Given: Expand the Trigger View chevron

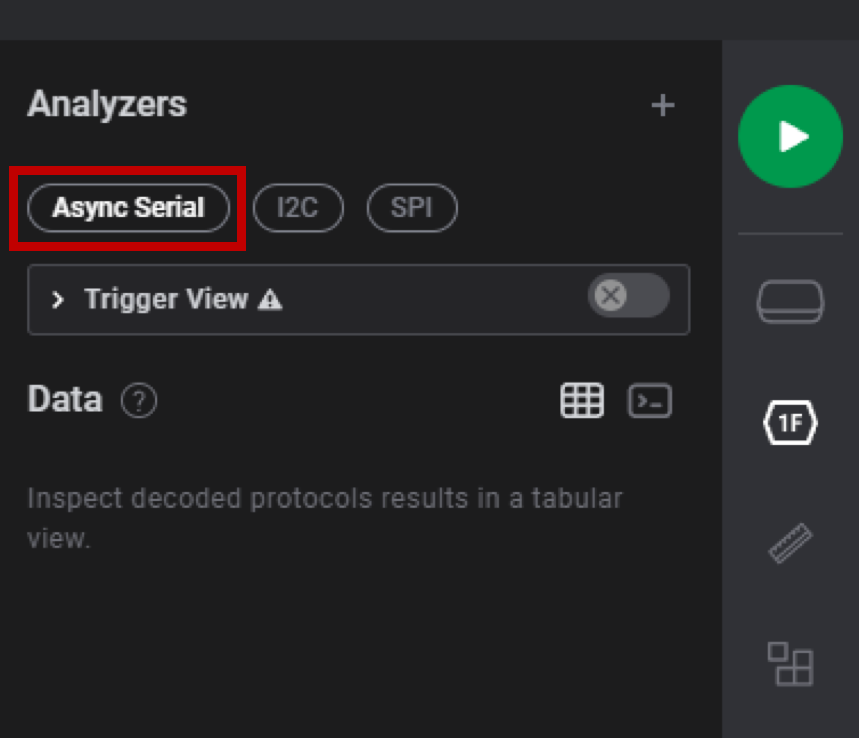Looking at the screenshot, I should coord(58,300).
